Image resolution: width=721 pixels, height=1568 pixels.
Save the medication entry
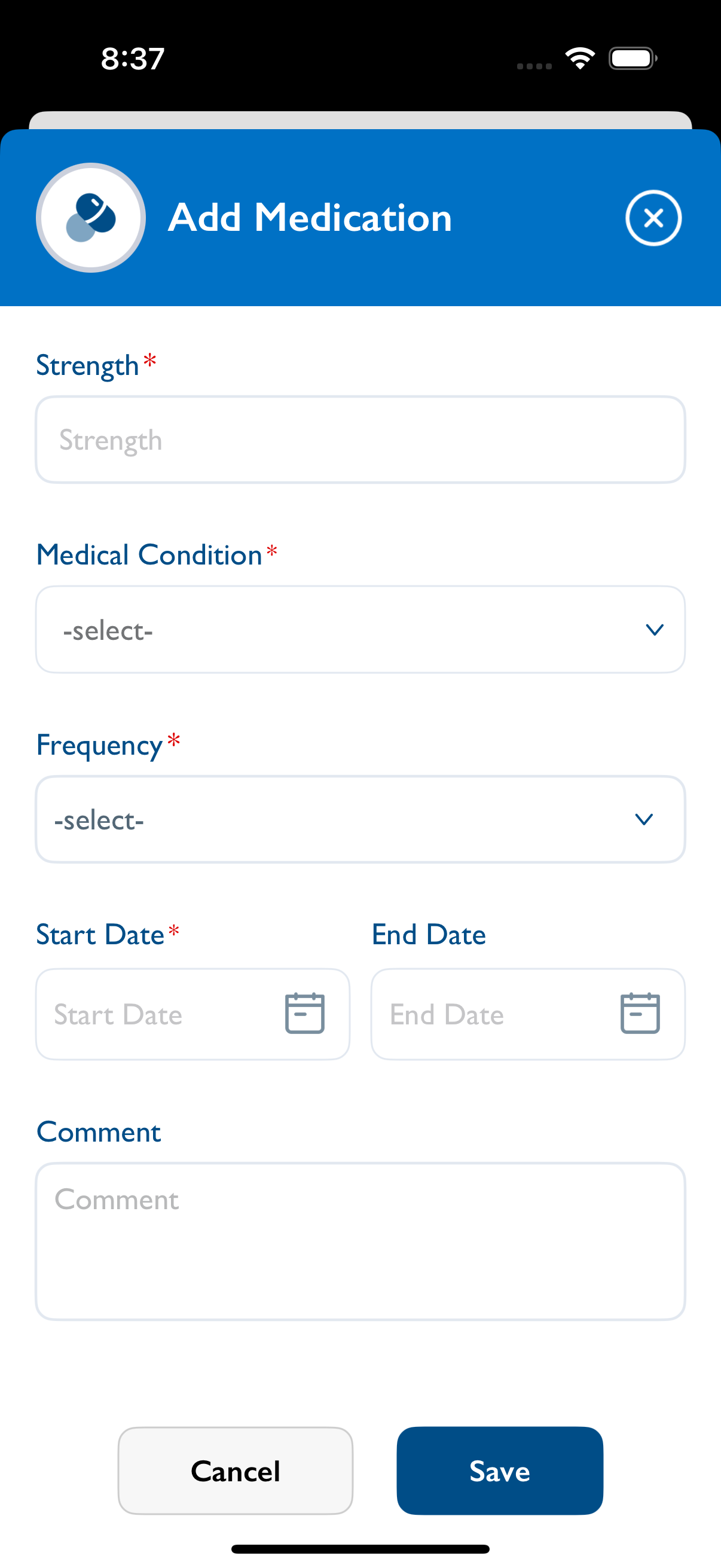(x=500, y=1471)
